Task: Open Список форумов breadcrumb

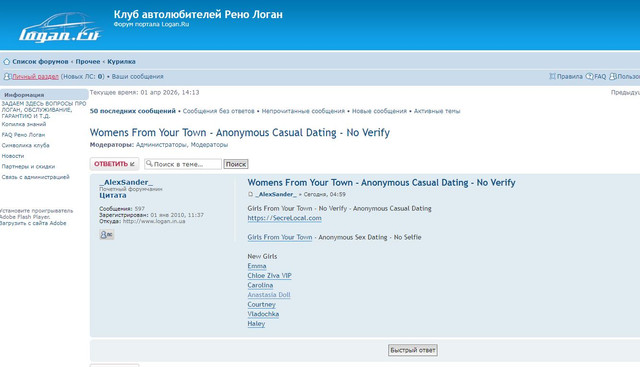Action: (40, 62)
